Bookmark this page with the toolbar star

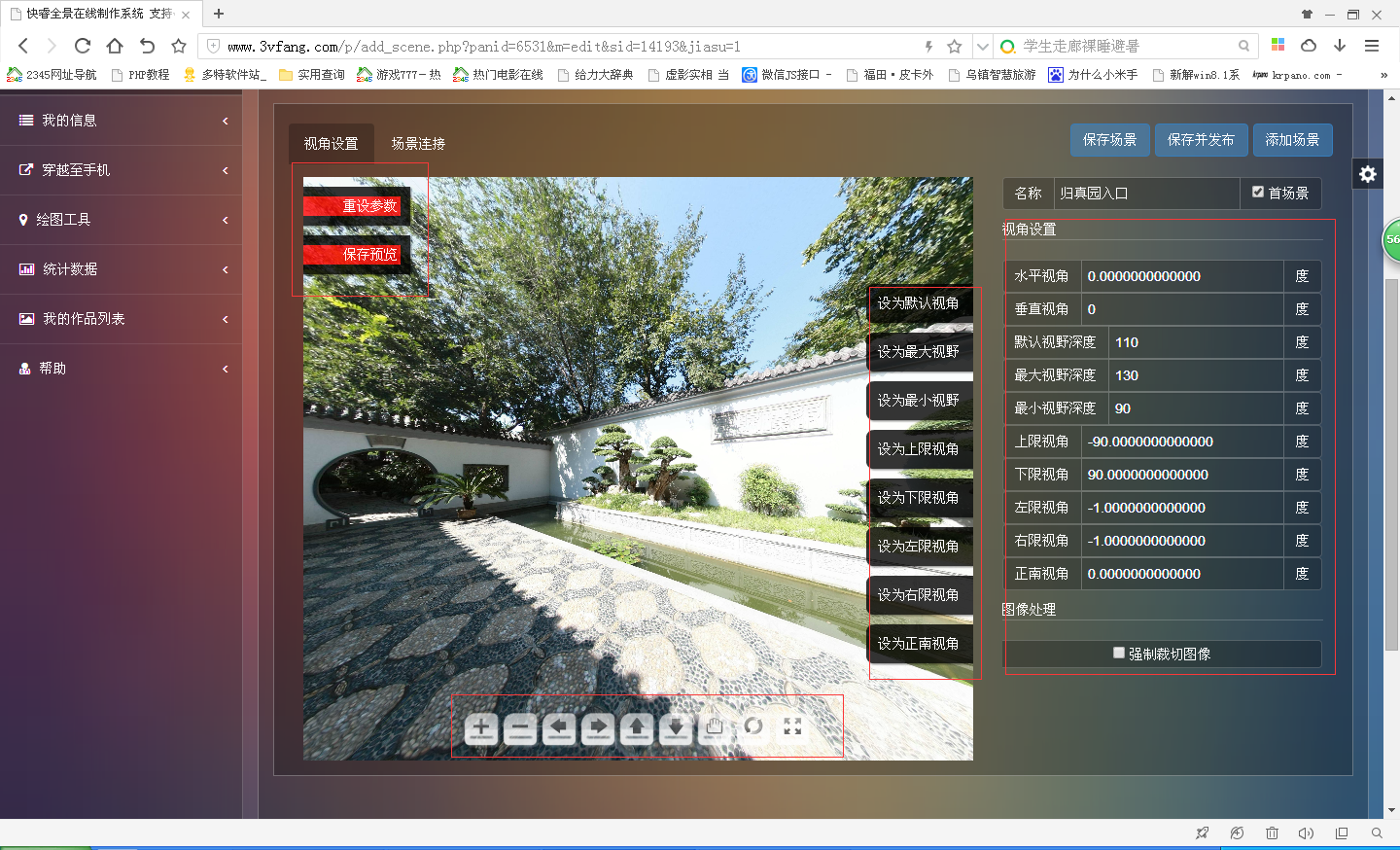pyautogui.click(x=179, y=46)
